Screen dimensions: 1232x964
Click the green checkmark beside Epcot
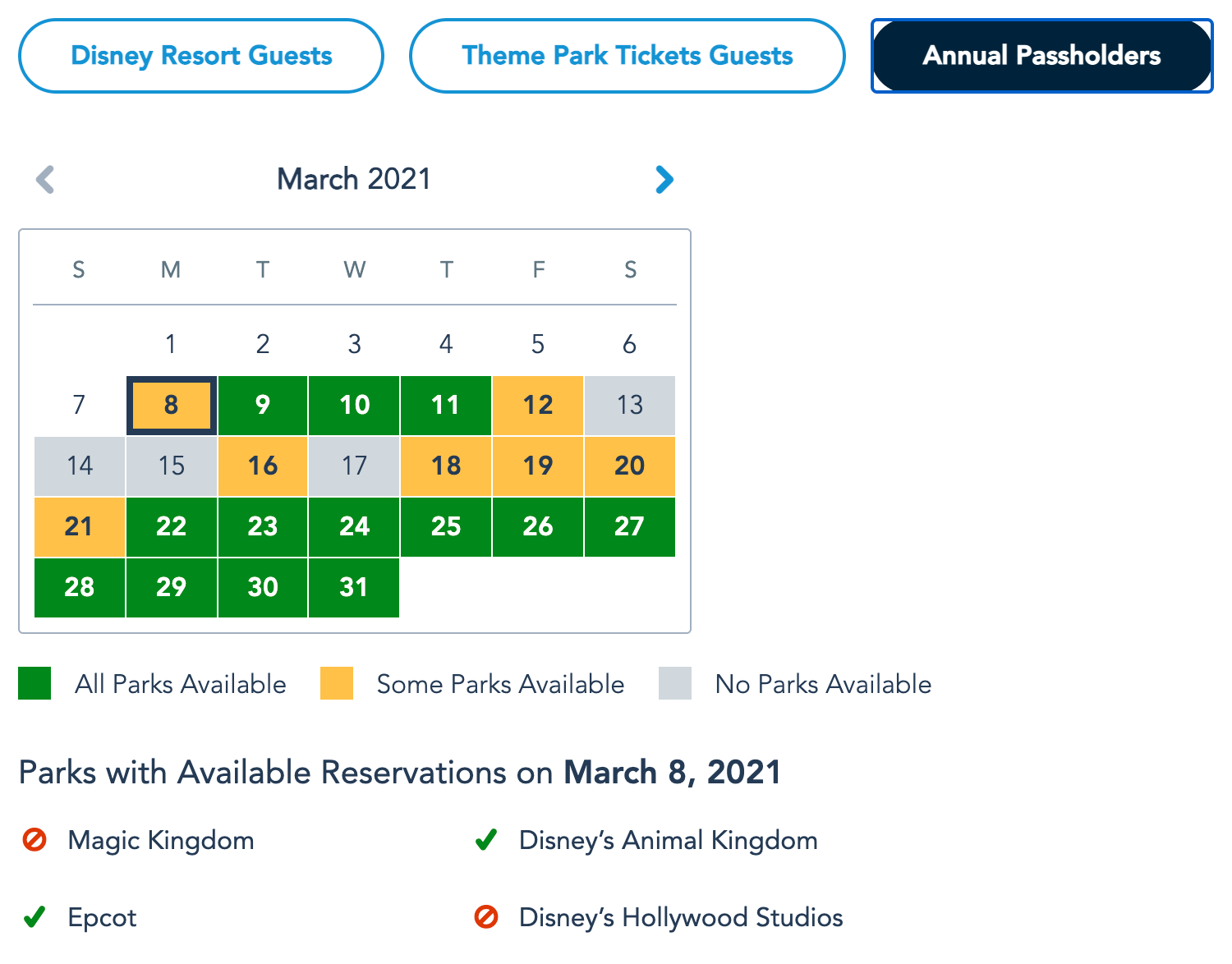[x=34, y=917]
